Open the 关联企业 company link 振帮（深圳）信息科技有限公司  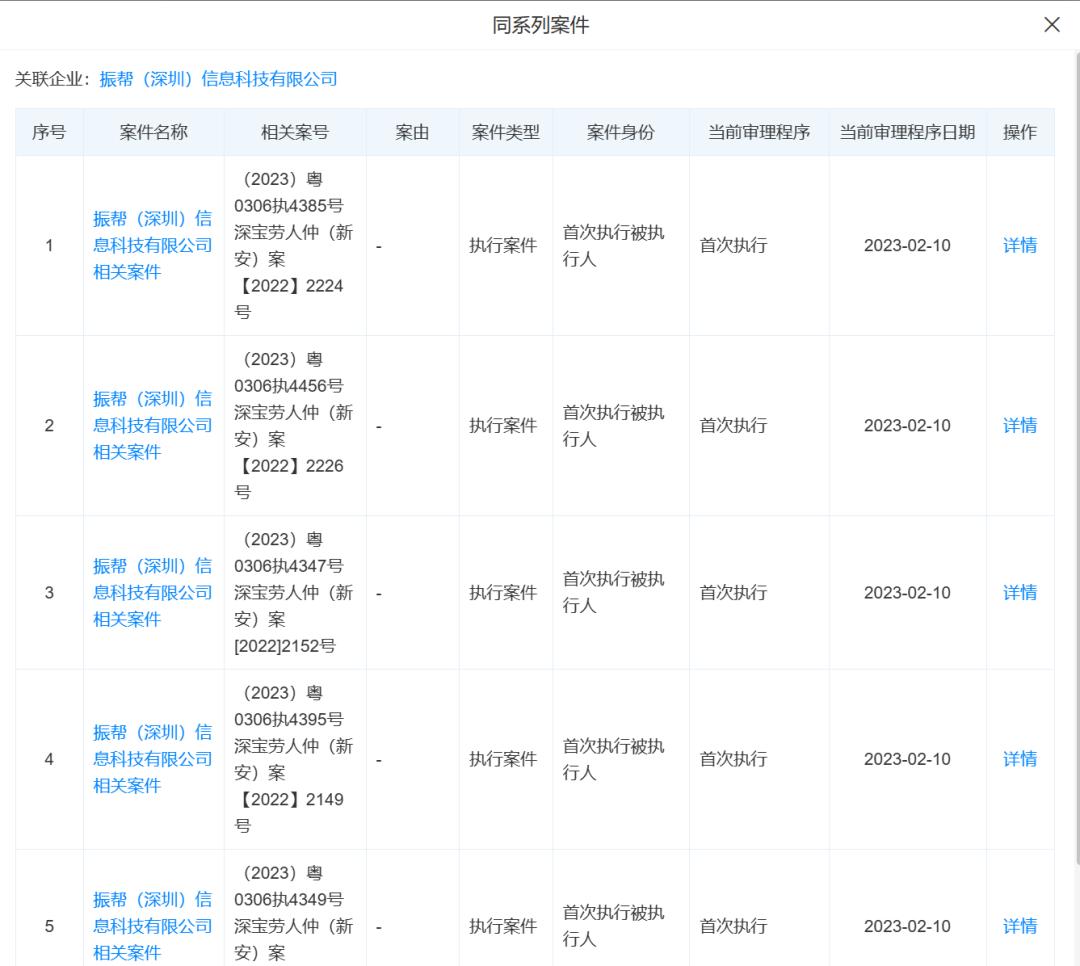pos(218,79)
